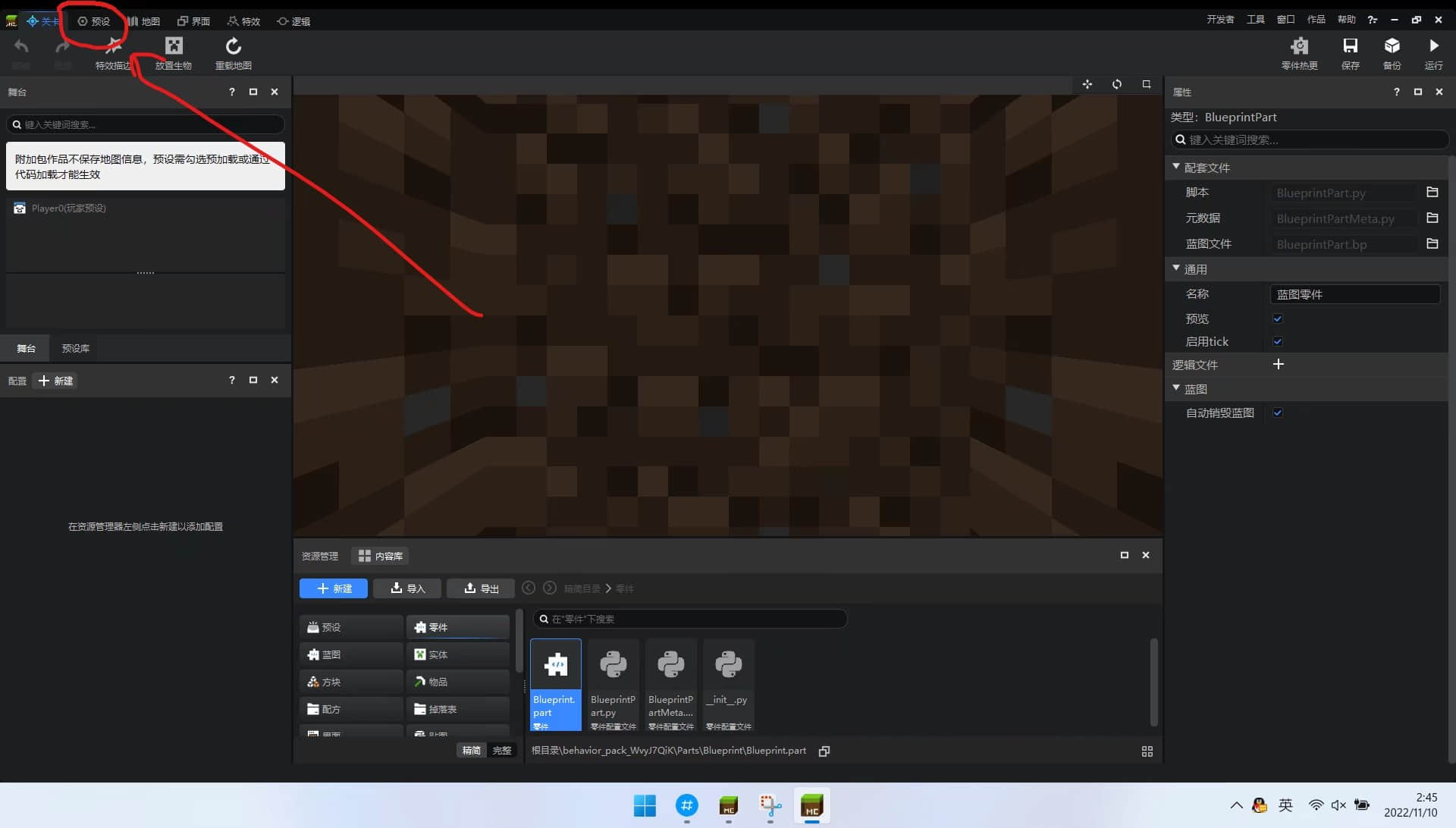Open the 作品 works menu
The width and height of the screenshot is (1456, 828).
pos(1316,20)
